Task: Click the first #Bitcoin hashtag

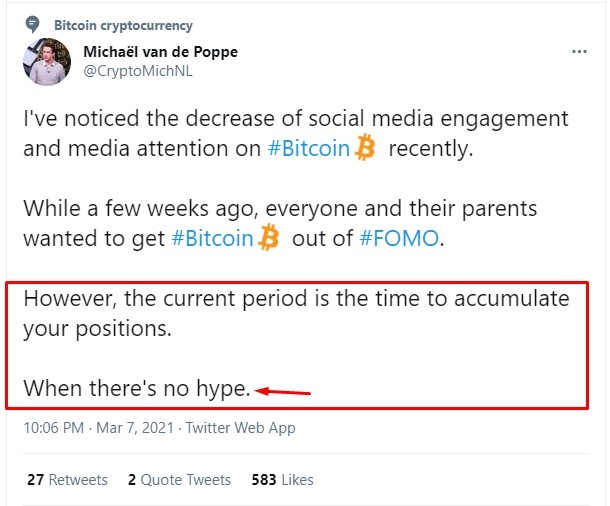Action: click(x=309, y=149)
